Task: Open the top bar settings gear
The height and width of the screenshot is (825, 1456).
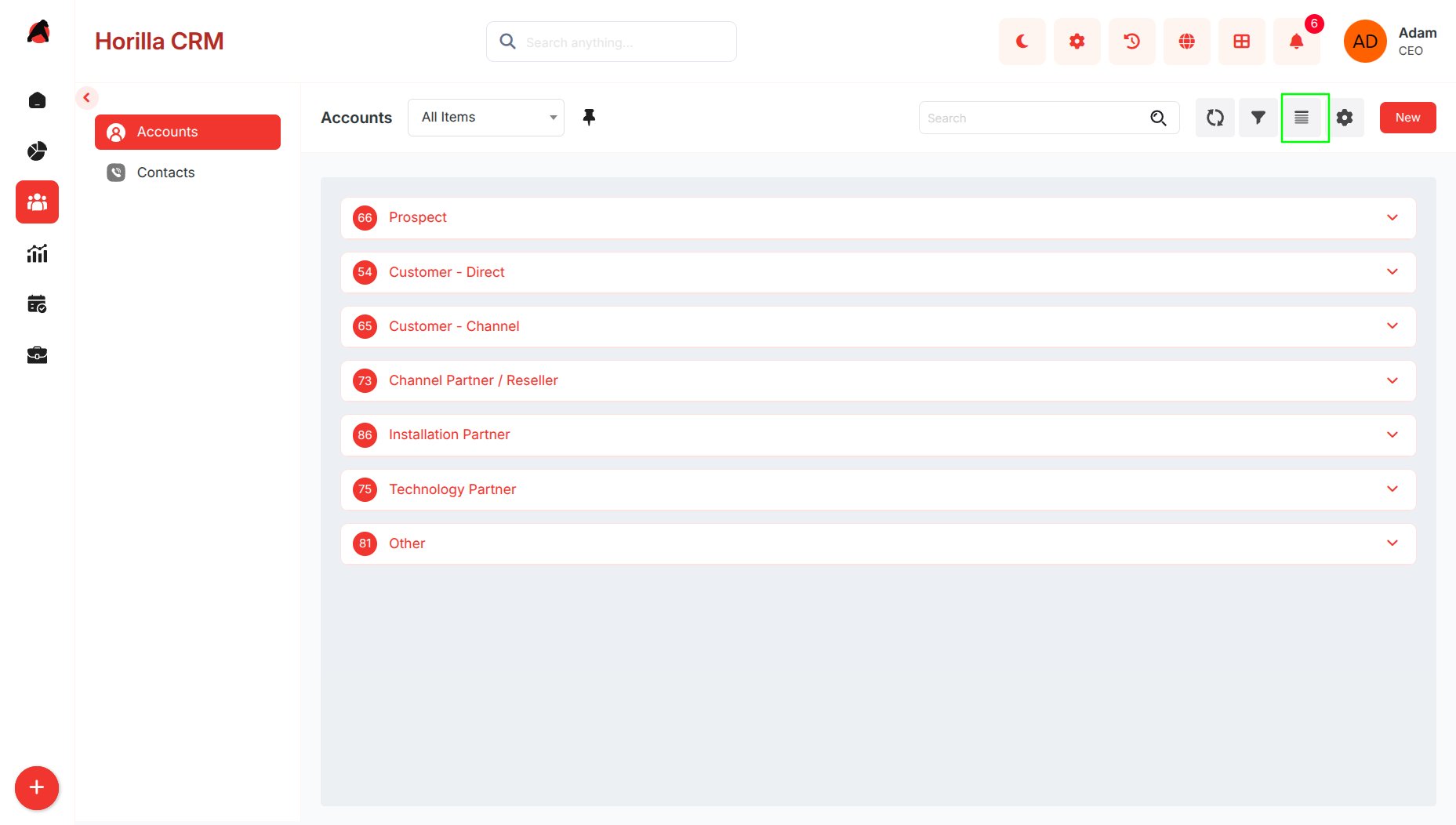Action: [1077, 42]
